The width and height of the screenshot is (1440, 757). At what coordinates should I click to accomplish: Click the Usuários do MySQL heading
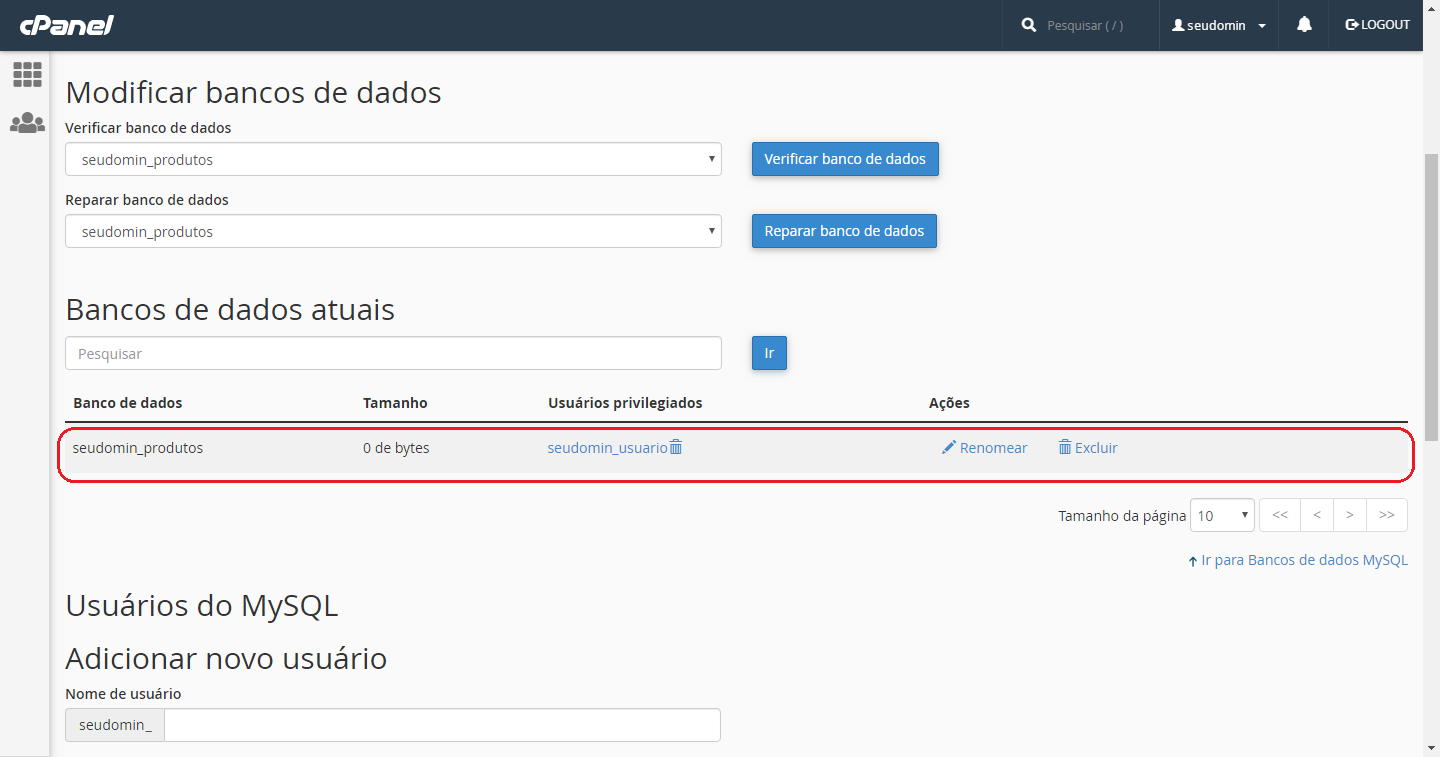(201, 606)
